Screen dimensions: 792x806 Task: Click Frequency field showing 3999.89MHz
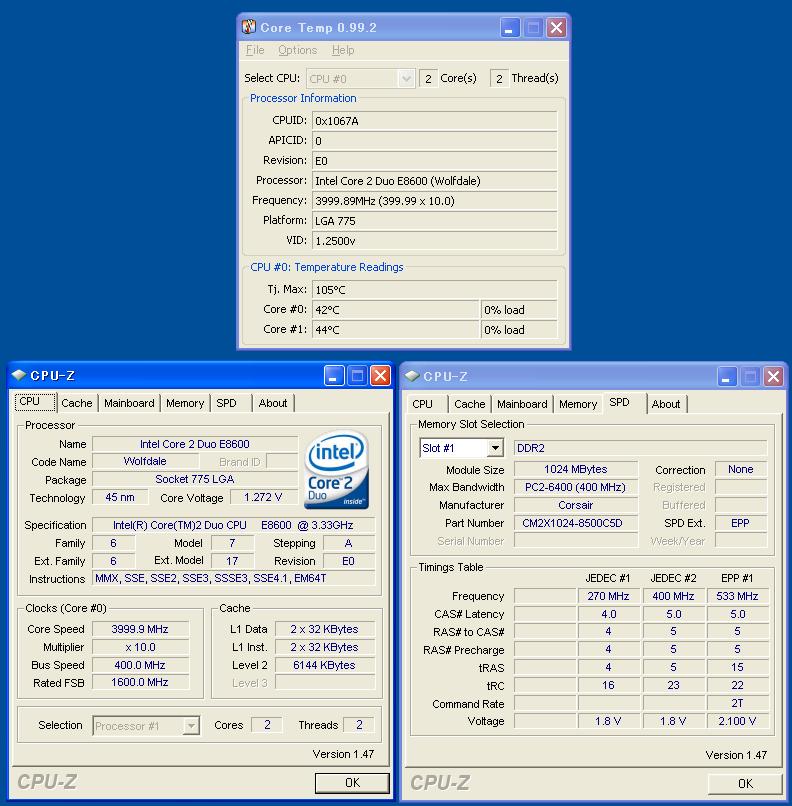click(x=435, y=201)
